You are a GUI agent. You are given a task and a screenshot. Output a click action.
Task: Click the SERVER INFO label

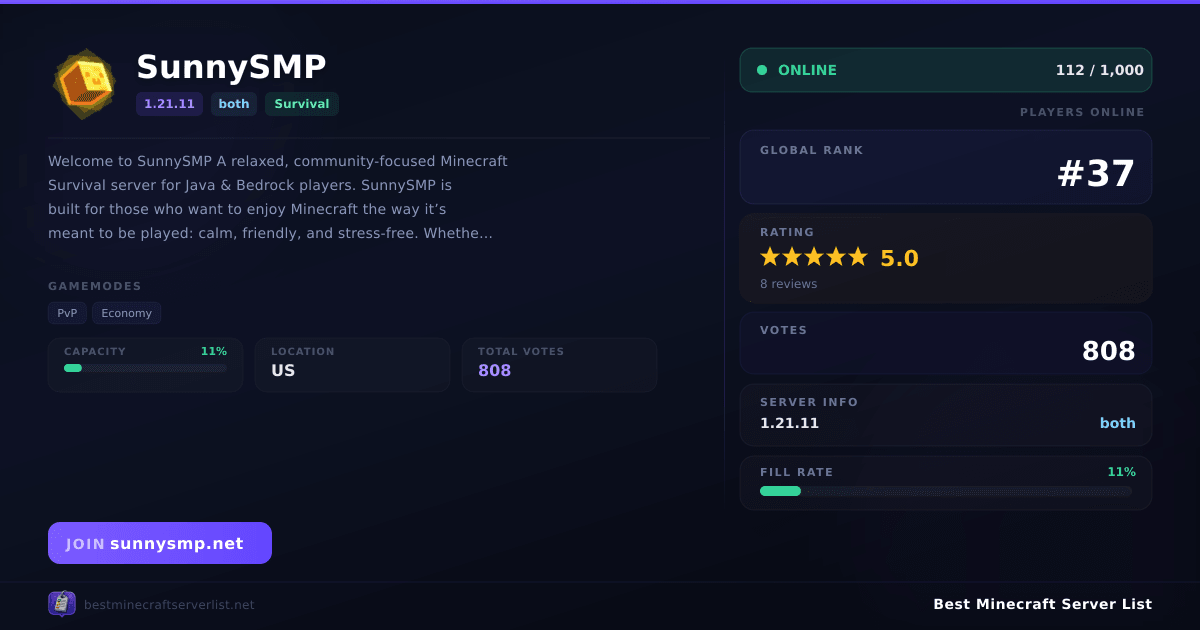coord(809,402)
